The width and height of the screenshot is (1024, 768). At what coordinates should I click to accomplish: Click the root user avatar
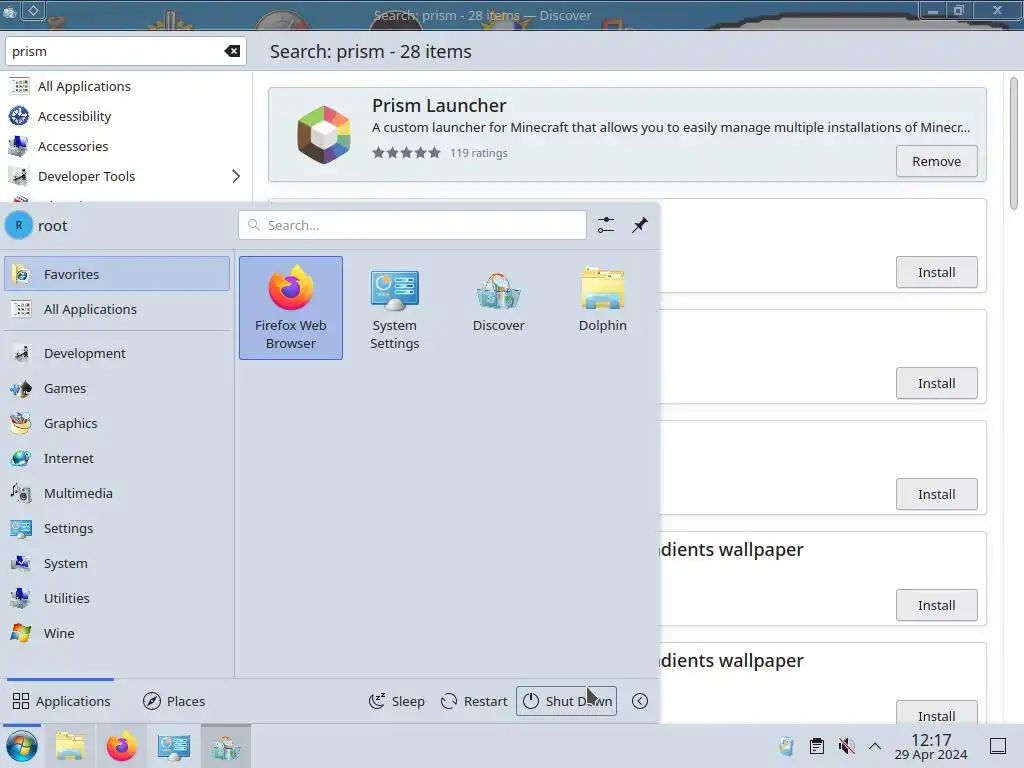point(19,225)
